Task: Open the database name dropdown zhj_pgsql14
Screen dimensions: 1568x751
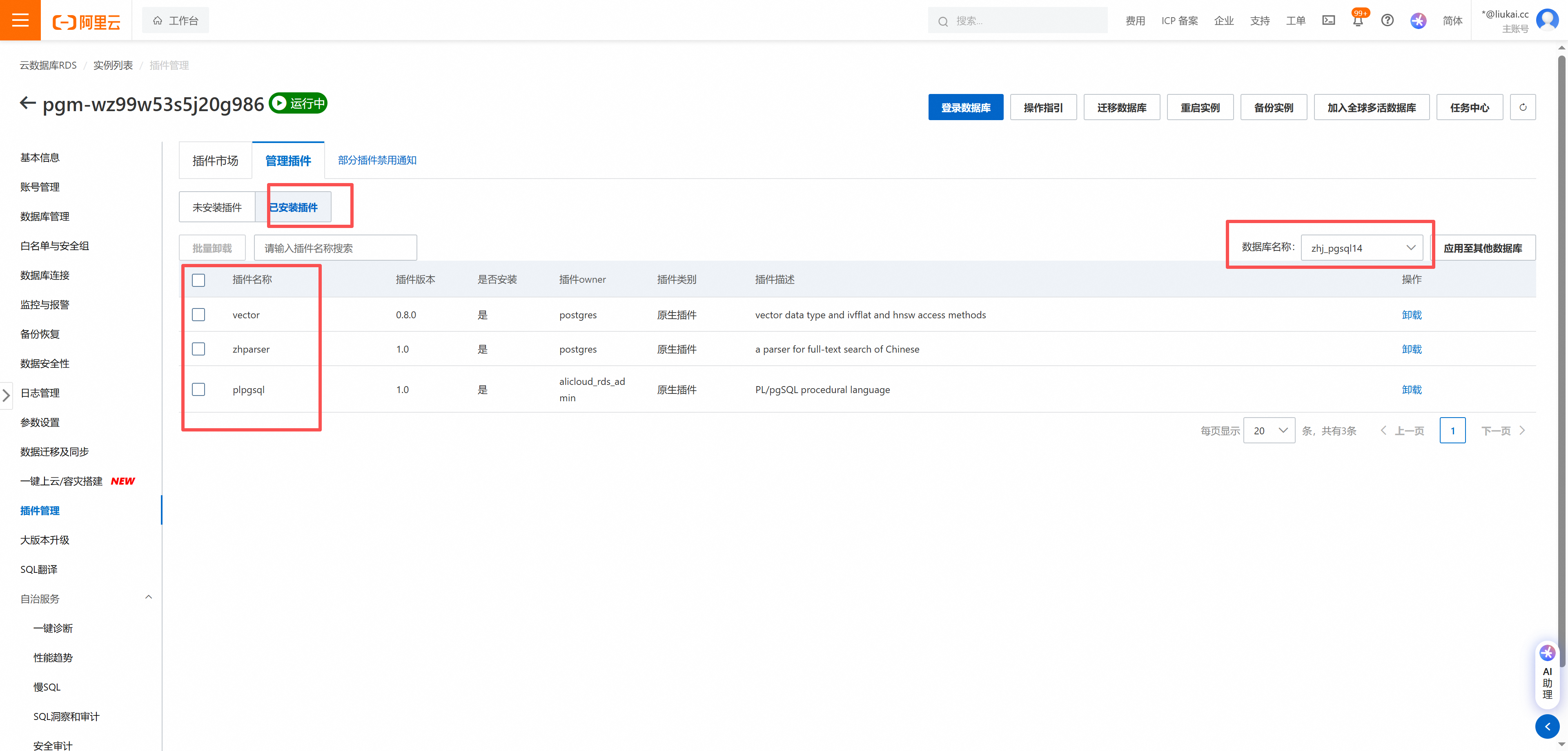Action: point(1362,248)
